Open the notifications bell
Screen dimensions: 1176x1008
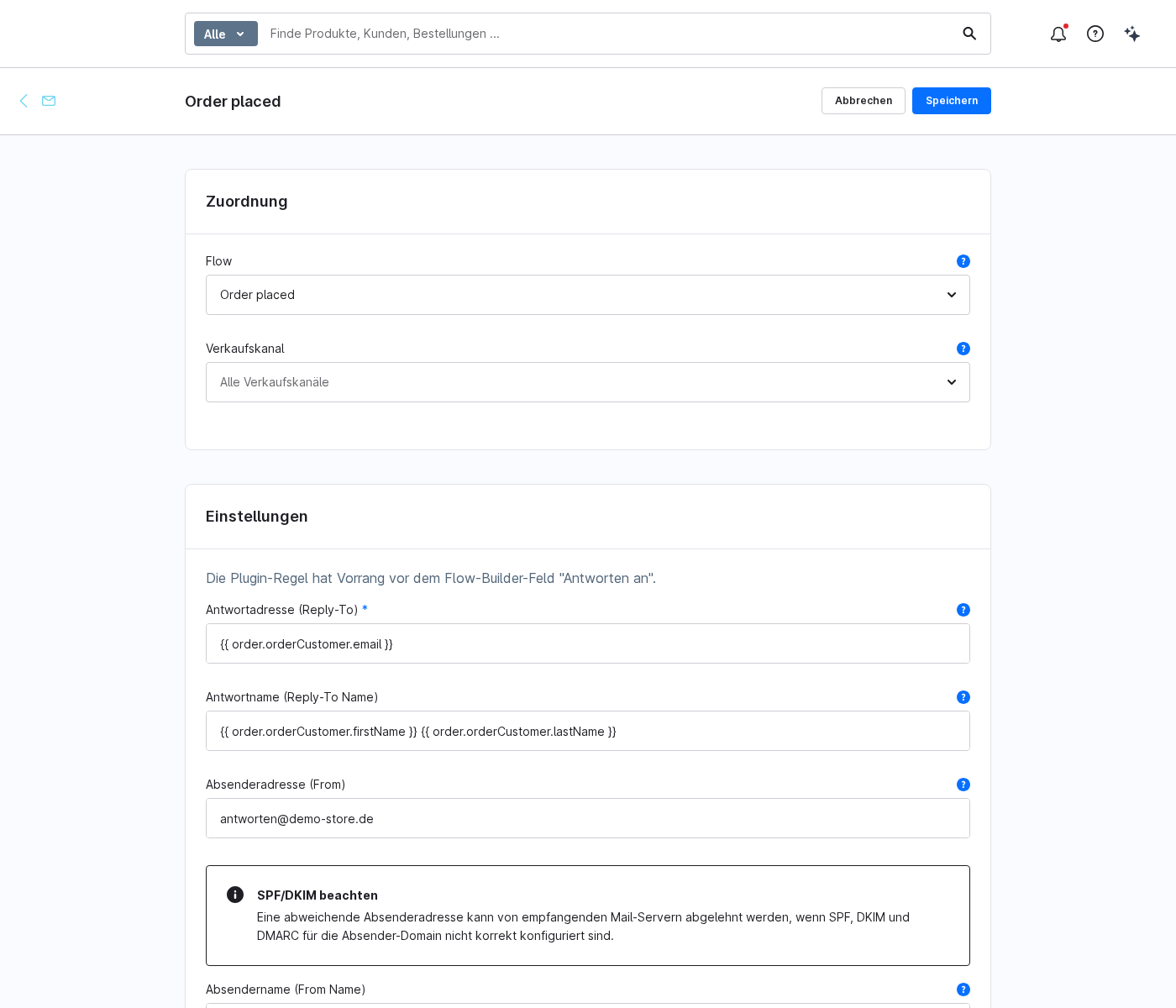click(1058, 34)
